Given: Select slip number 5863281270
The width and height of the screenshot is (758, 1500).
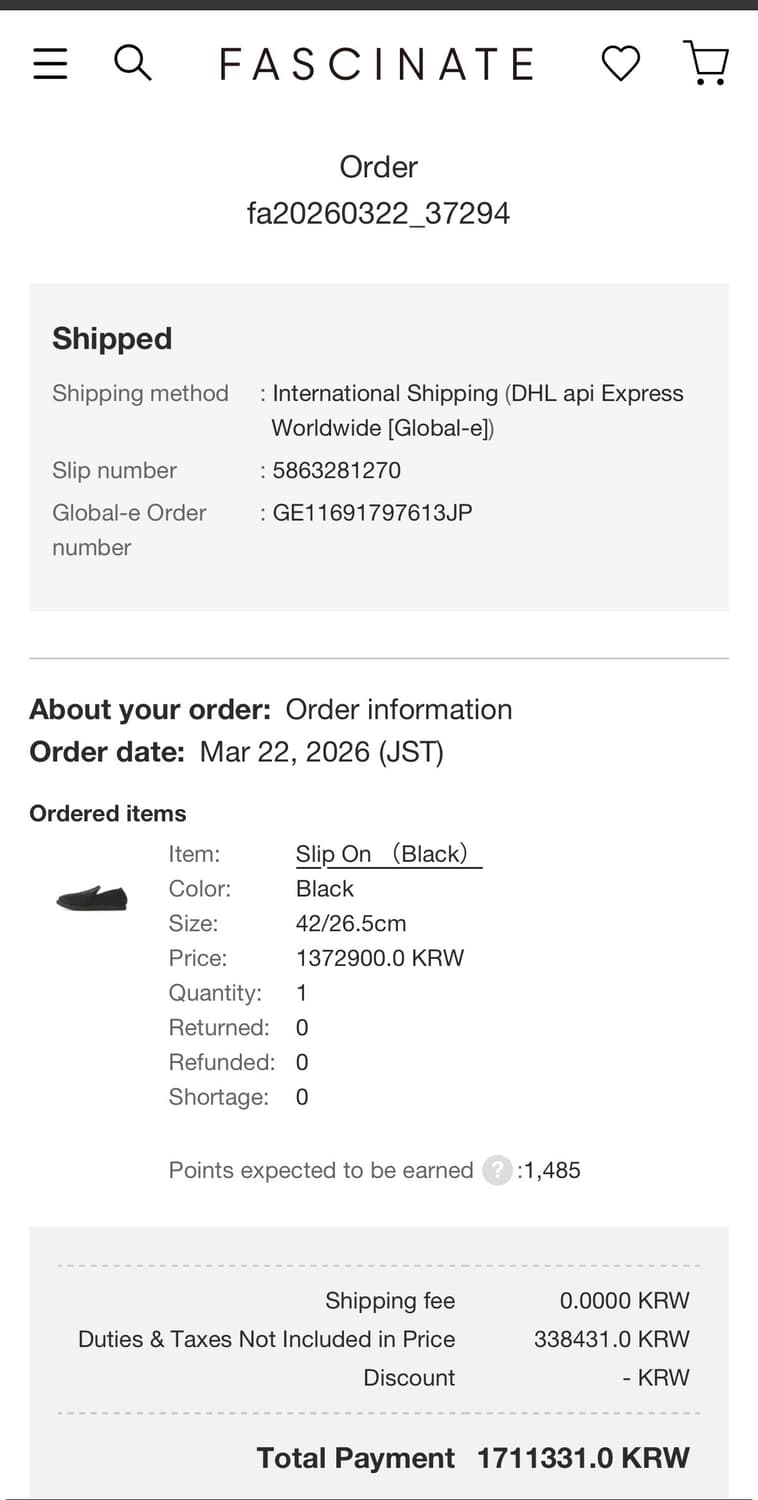Looking at the screenshot, I should [336, 470].
